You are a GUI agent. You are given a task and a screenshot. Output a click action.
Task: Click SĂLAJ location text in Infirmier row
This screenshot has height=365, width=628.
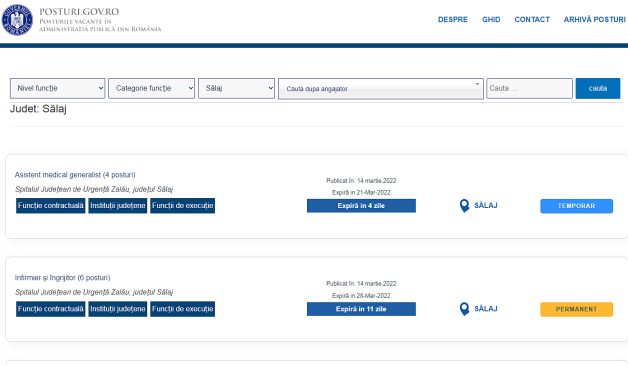click(x=486, y=309)
